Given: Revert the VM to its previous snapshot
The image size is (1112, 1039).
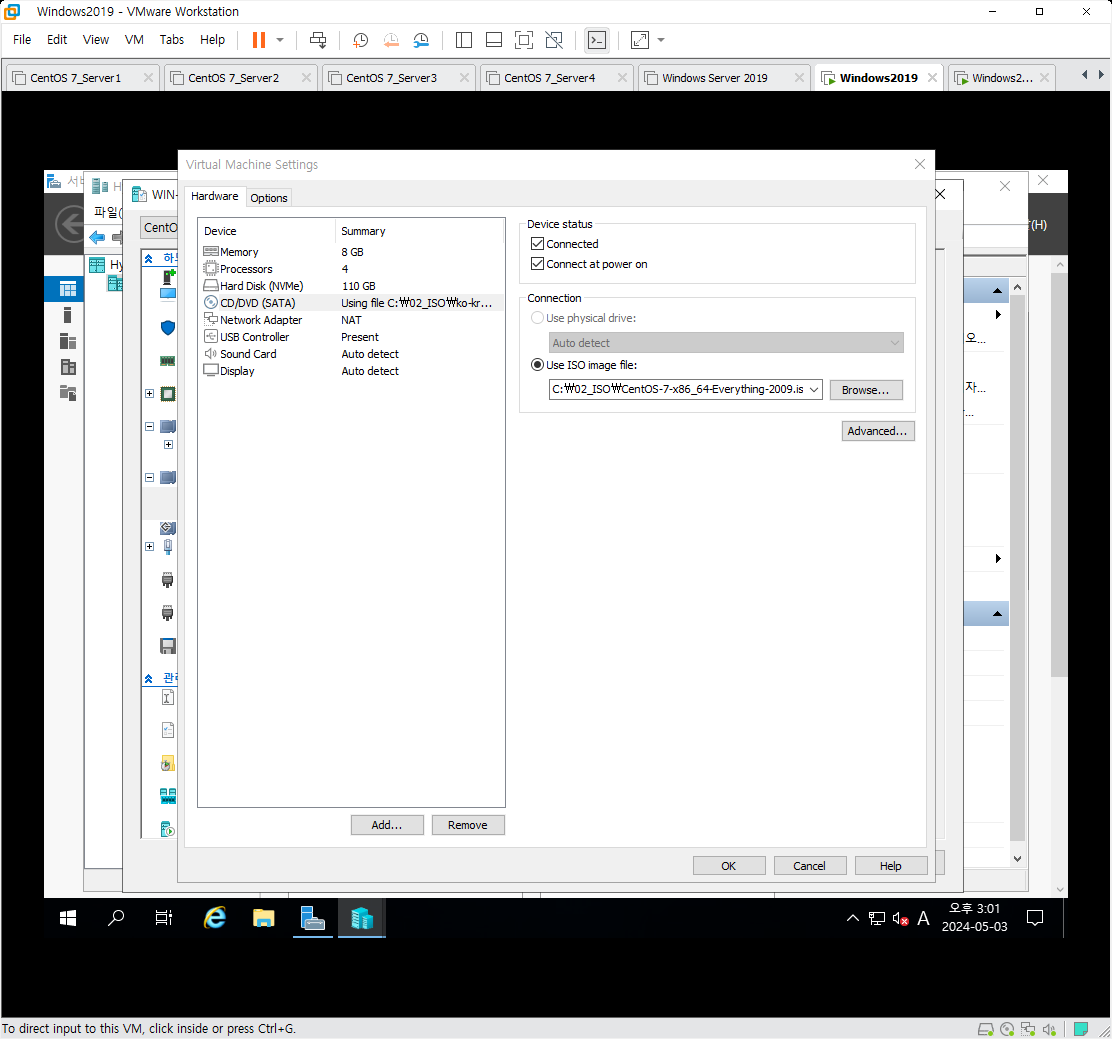Looking at the screenshot, I should [391, 40].
